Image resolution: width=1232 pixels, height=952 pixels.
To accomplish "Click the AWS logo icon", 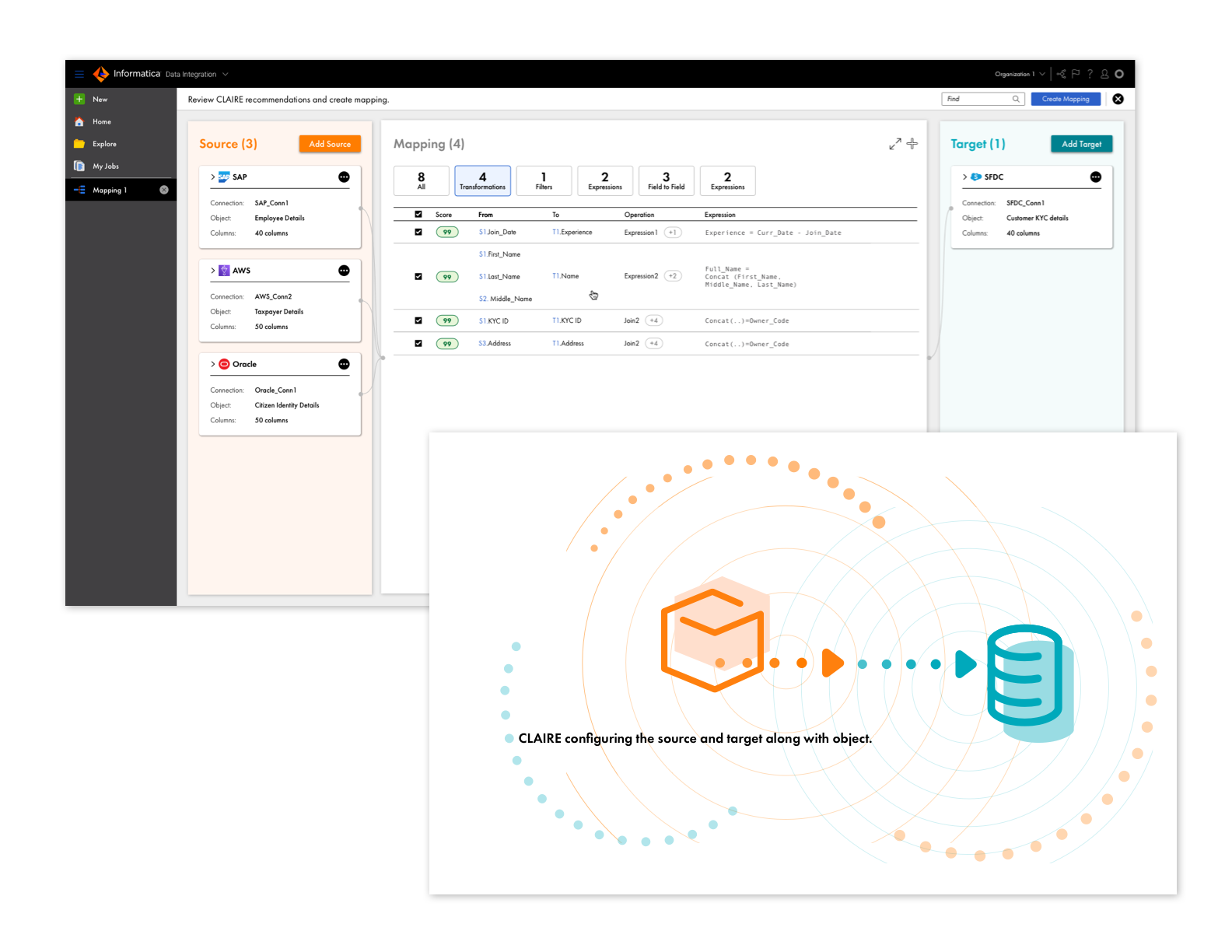I will pos(224,271).
